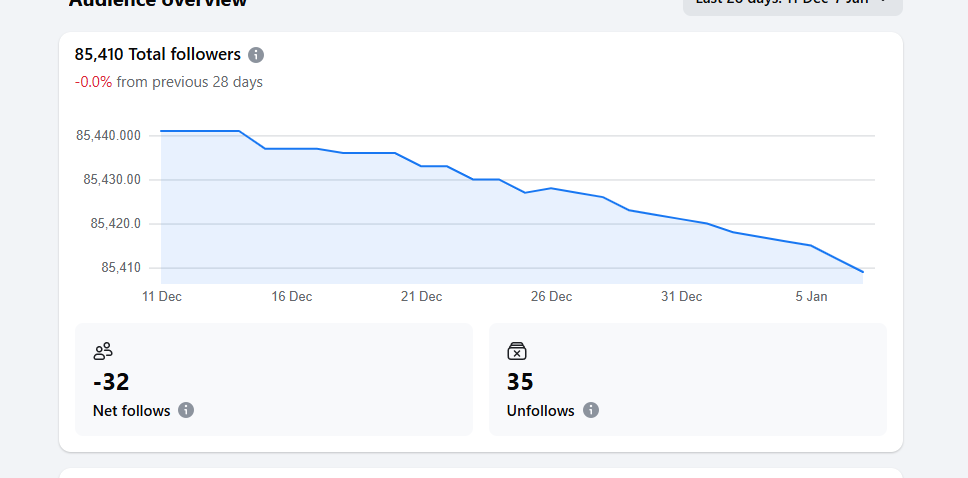Click the box-x icon above Unfollows count
This screenshot has width=968, height=478.
click(517, 351)
